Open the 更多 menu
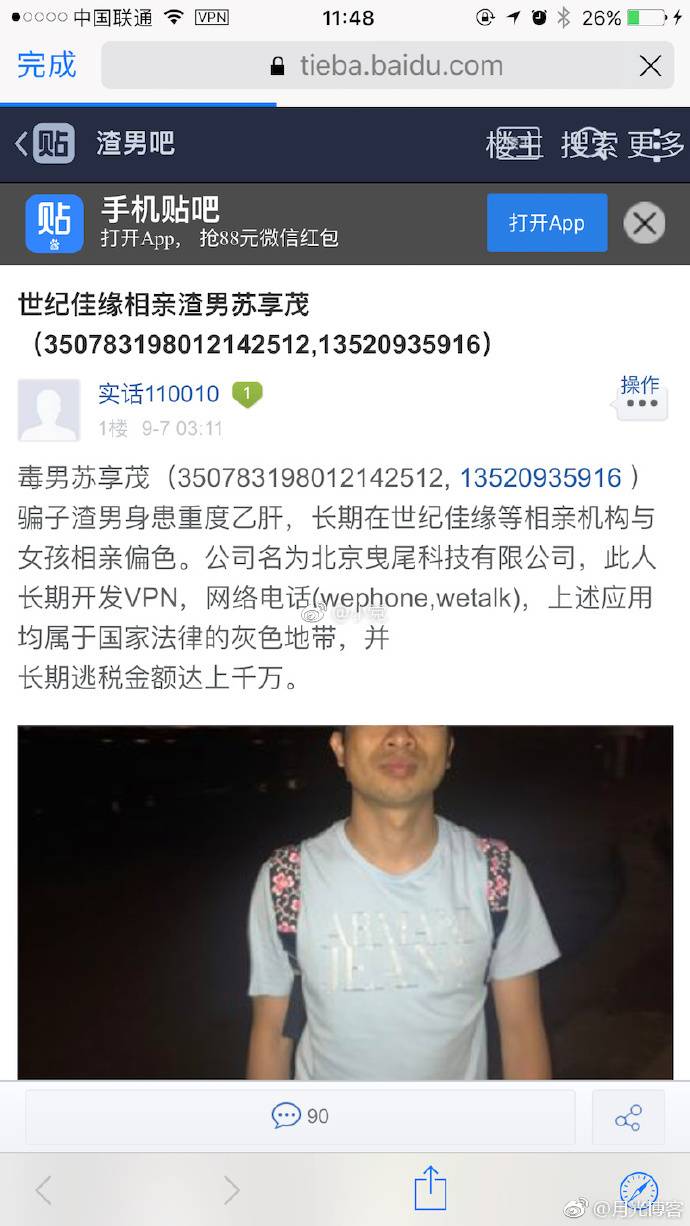Screen dimensions: 690x1226 tap(657, 144)
